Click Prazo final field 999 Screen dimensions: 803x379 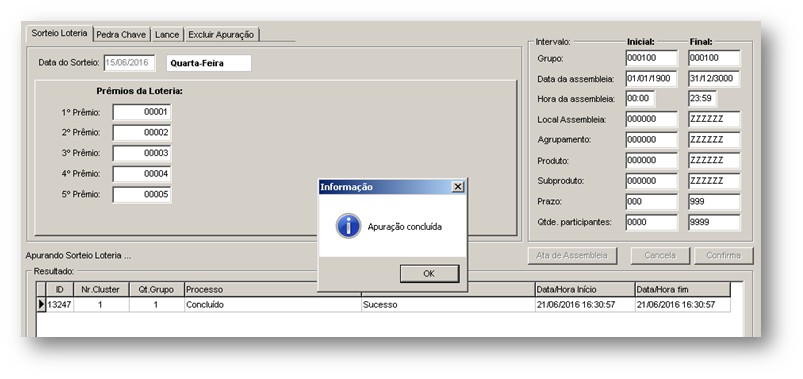(714, 202)
